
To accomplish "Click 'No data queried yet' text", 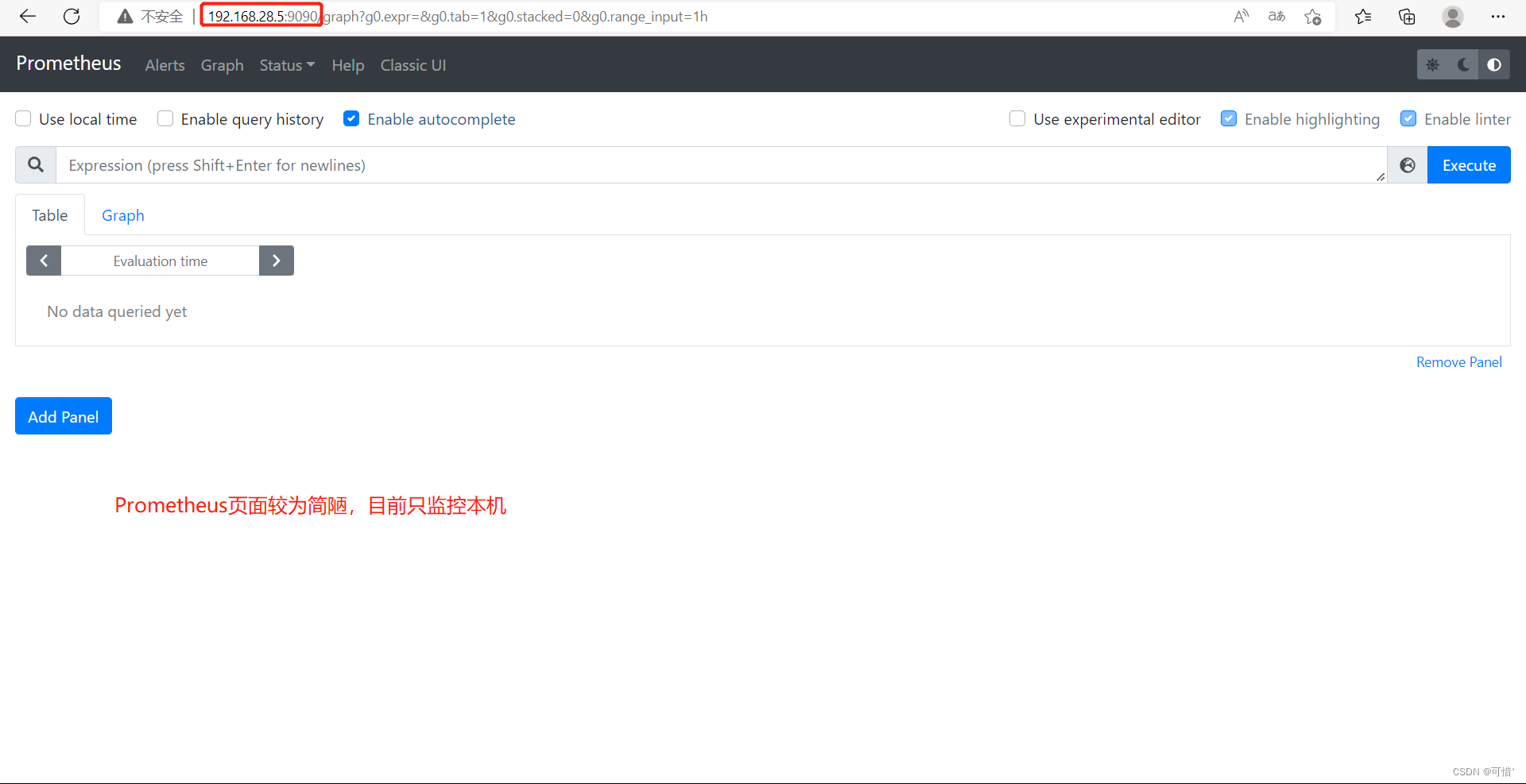I will tap(117, 311).
